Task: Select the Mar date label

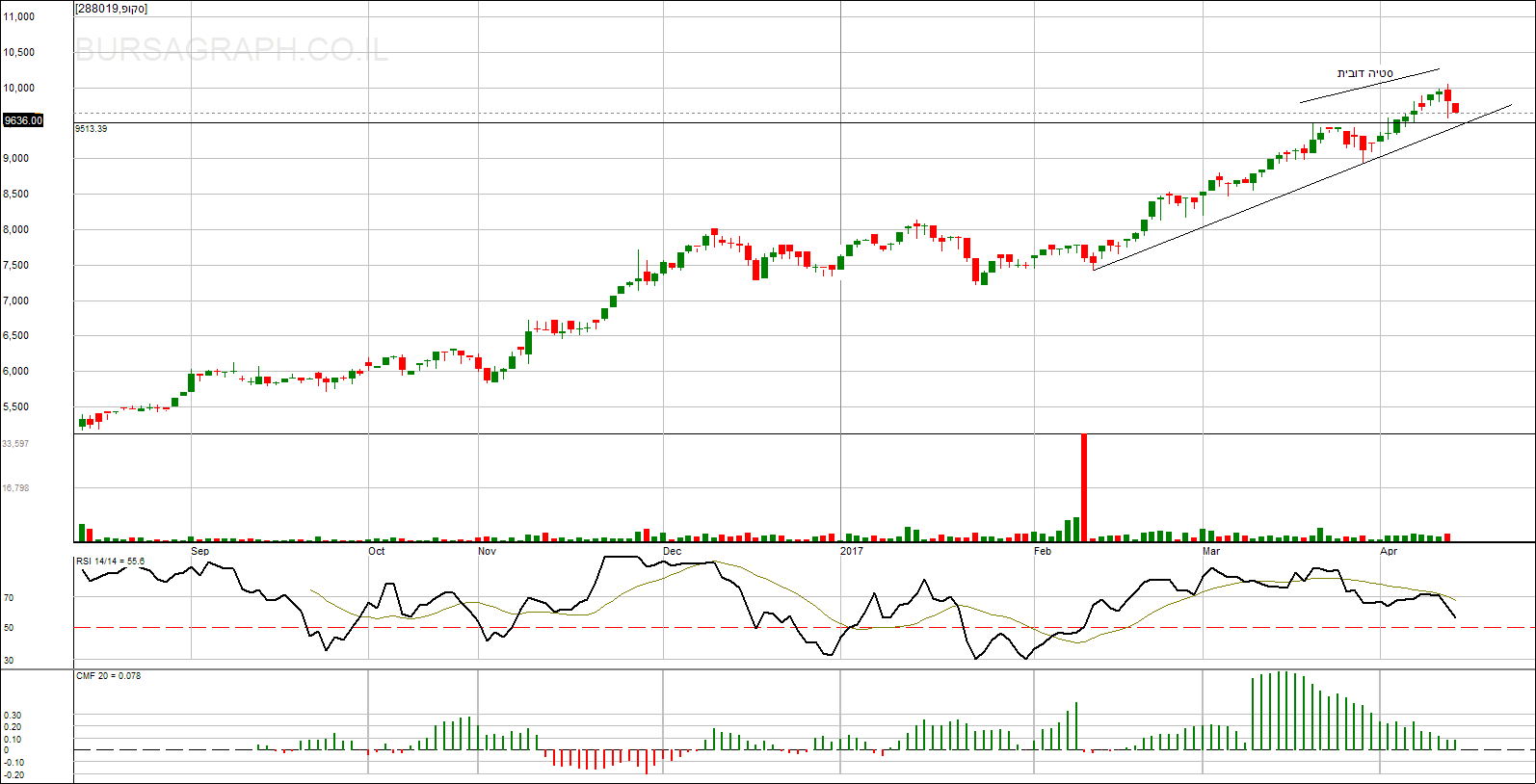Action: tap(1211, 551)
